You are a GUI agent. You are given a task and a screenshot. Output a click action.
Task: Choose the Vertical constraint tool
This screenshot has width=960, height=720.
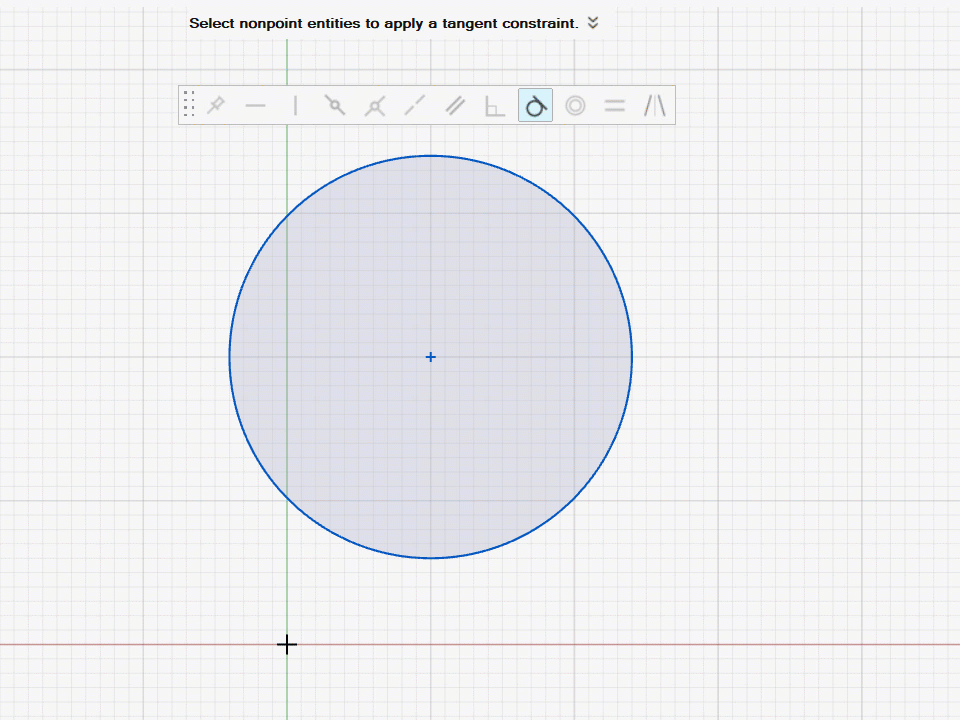point(295,105)
